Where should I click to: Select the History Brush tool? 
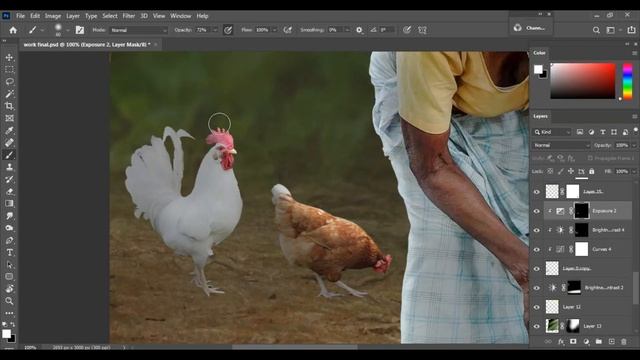9,179
